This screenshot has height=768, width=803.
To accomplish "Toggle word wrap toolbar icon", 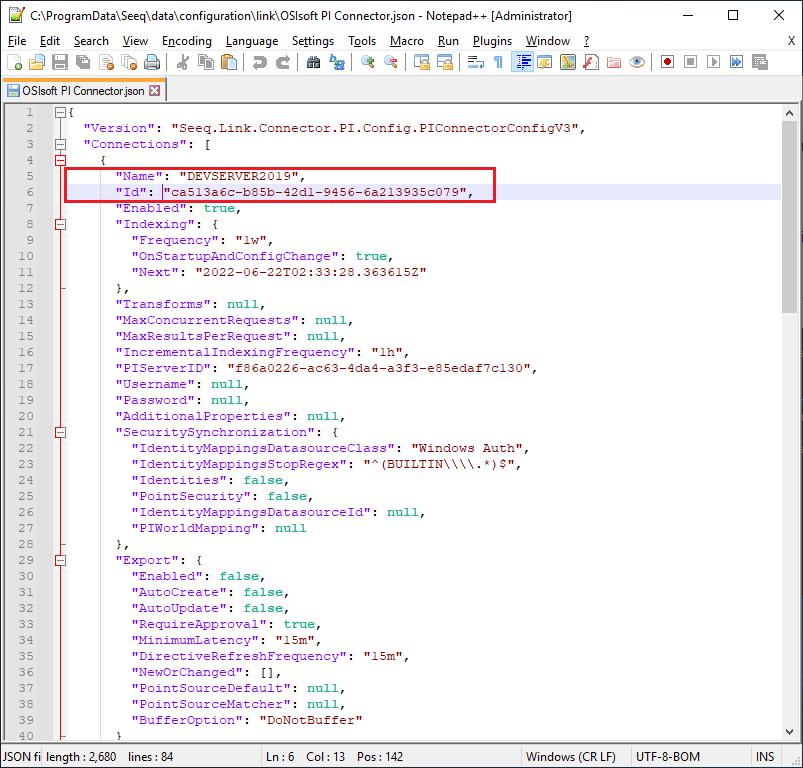I will click(x=476, y=62).
